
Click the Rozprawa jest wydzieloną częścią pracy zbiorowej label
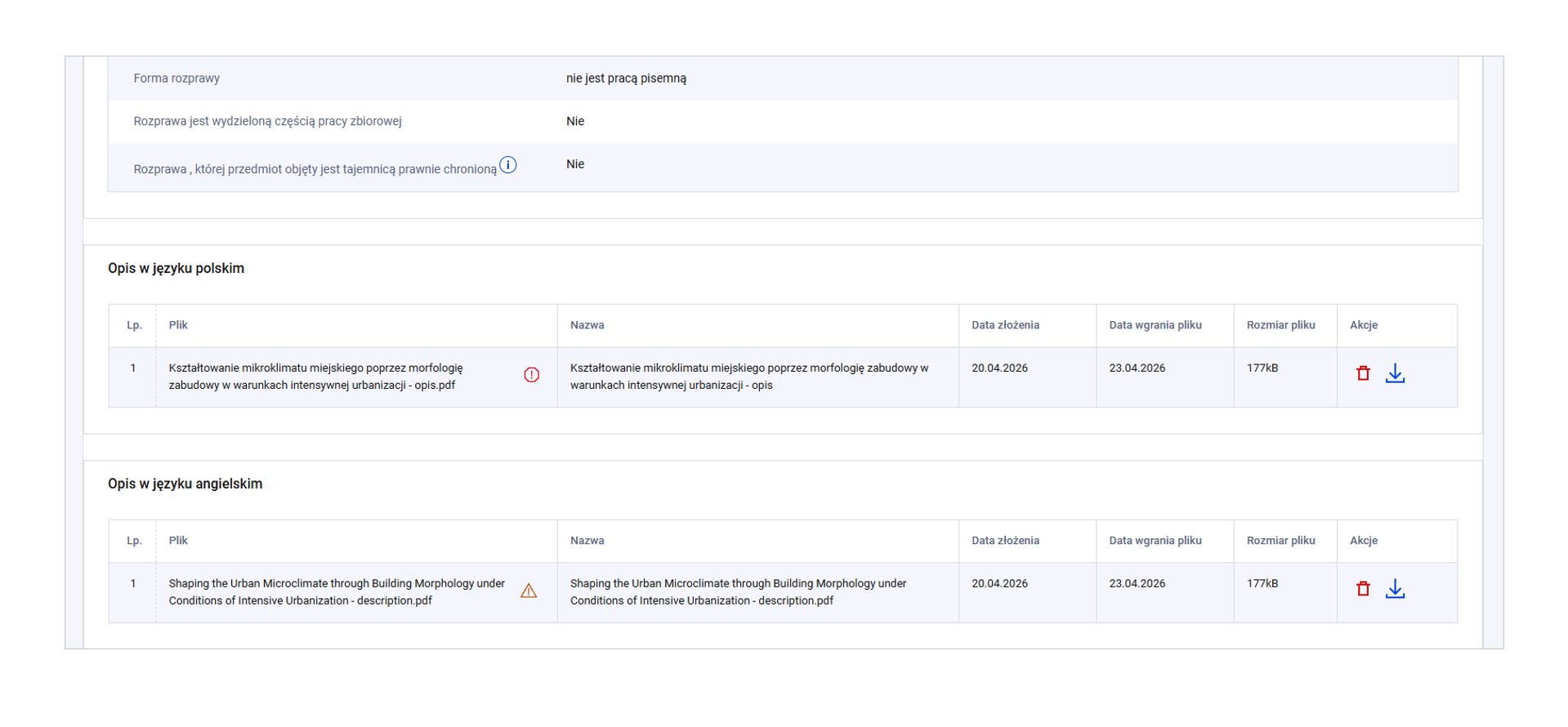pos(267,122)
